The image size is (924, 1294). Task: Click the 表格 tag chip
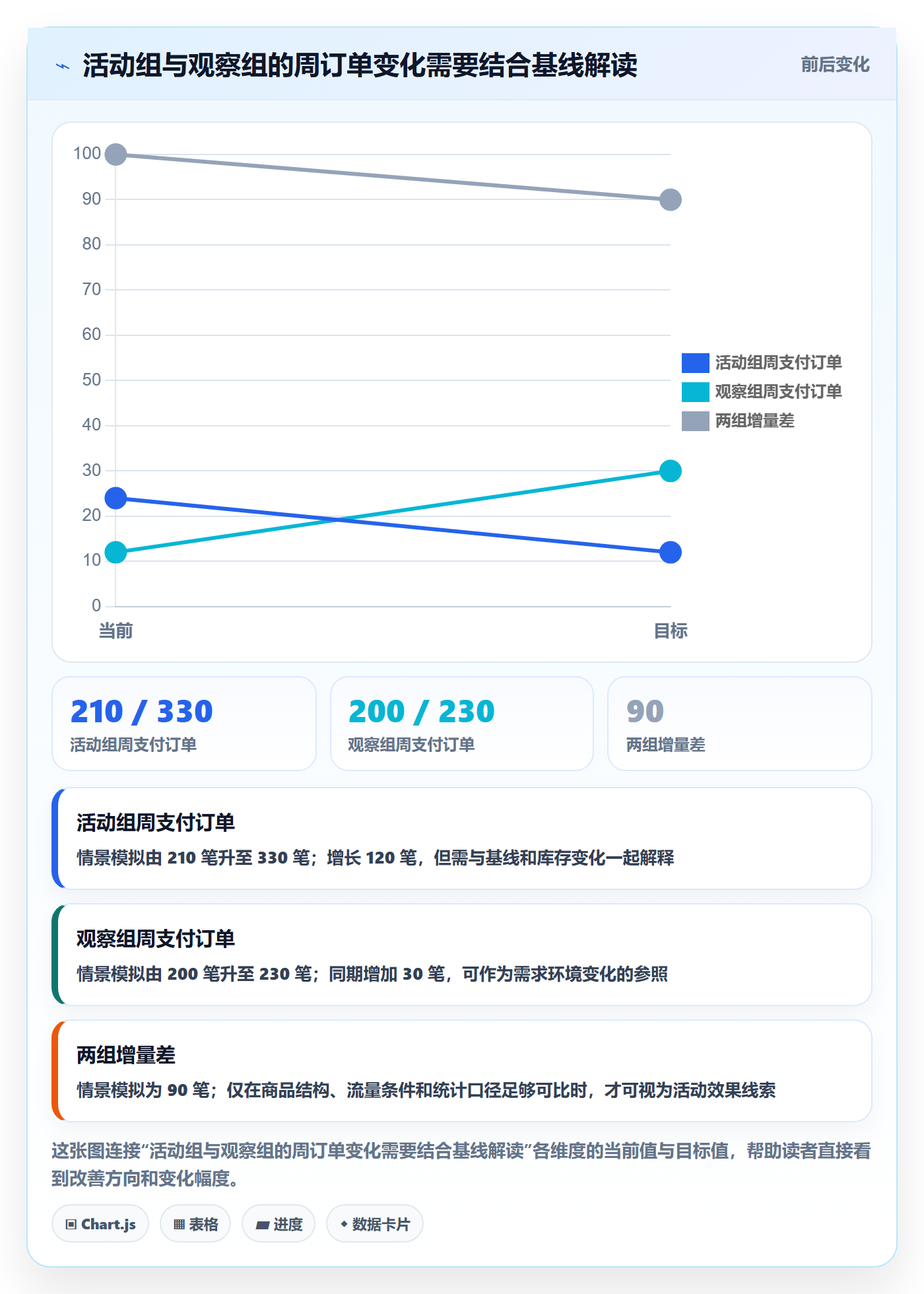coord(195,1224)
